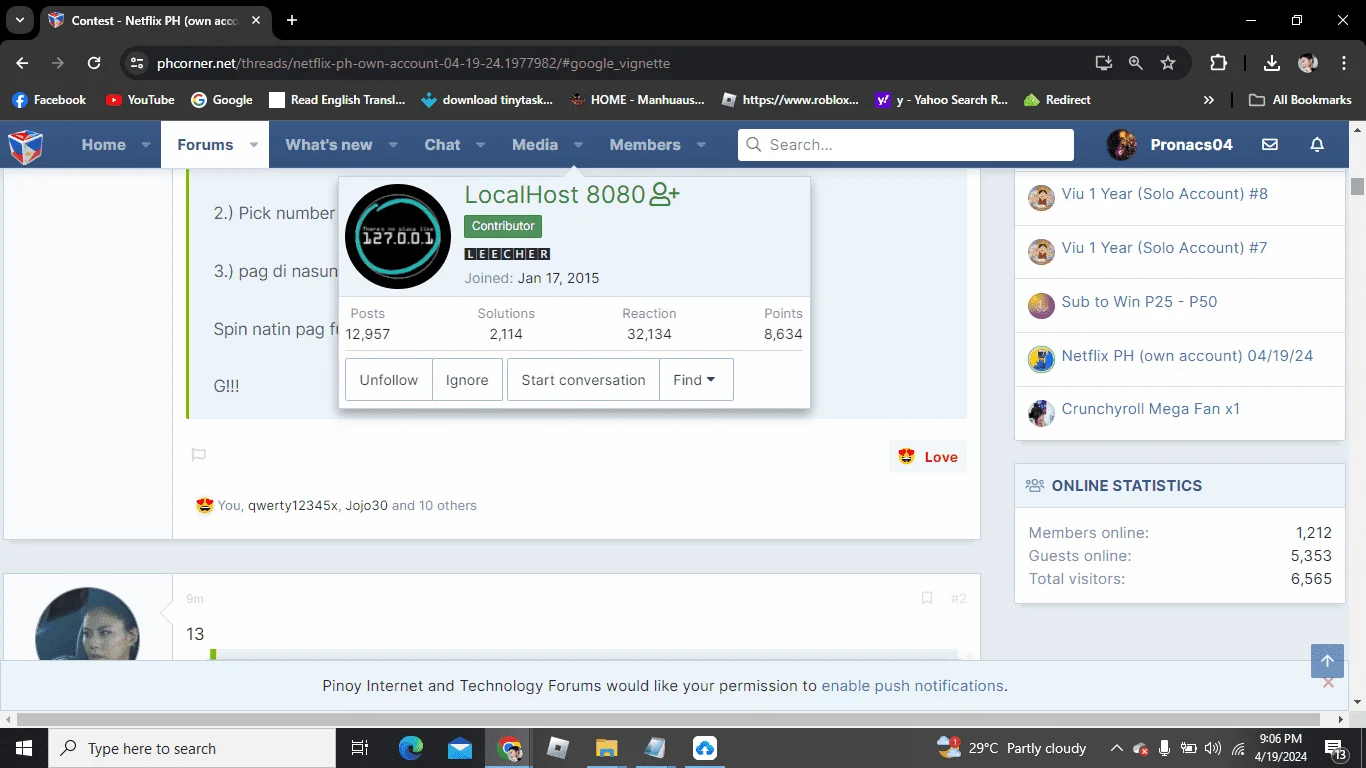Viewport: 1366px width, 768px height.
Task: Open the Facebook bookmark
Action: [x=49, y=100]
